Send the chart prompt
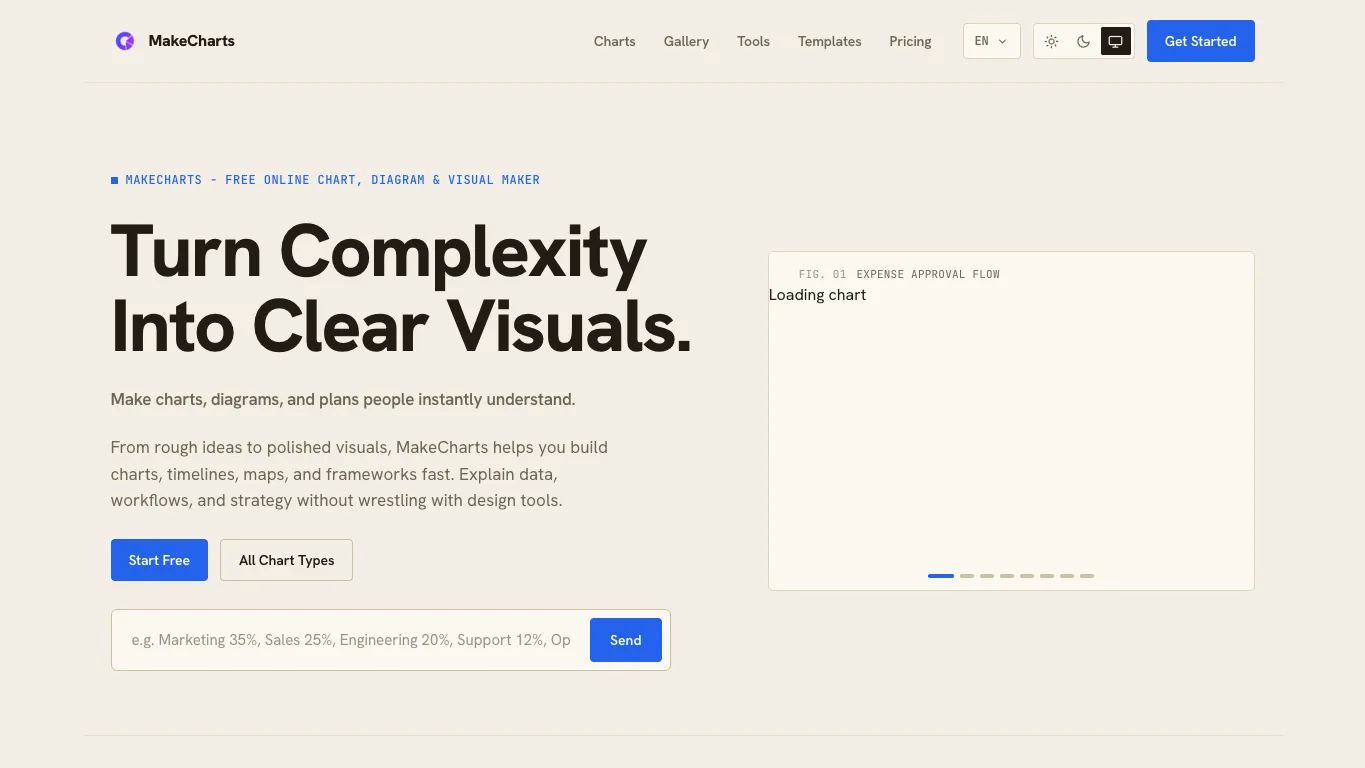The height and width of the screenshot is (768, 1365). point(625,640)
